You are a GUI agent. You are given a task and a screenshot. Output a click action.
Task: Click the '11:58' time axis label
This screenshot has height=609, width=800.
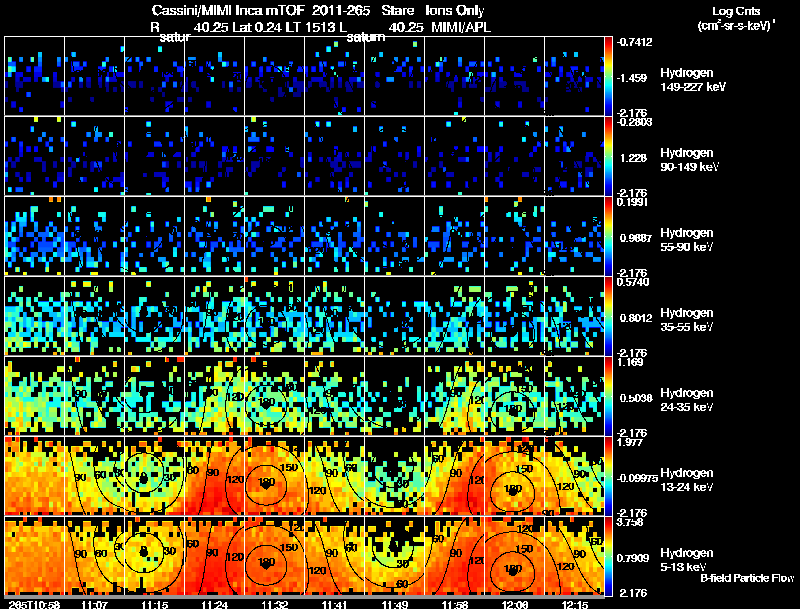click(455, 604)
